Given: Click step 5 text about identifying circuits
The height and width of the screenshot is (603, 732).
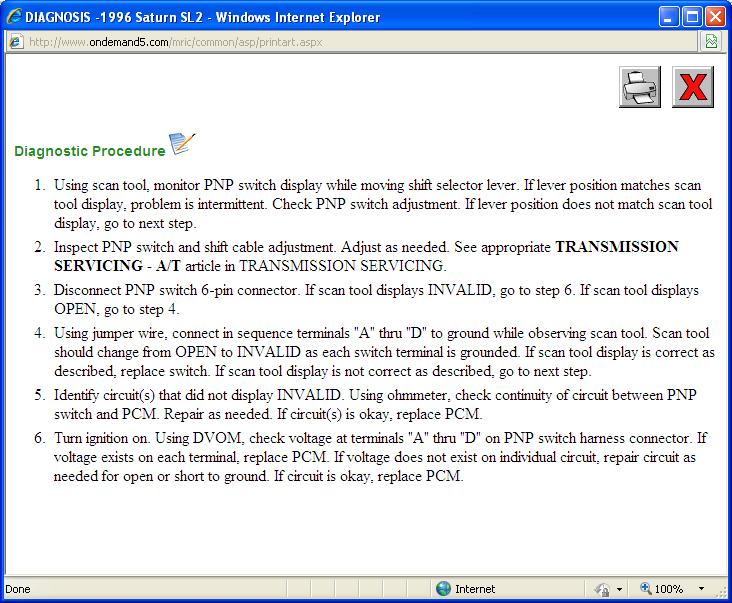Looking at the screenshot, I should [x=375, y=405].
